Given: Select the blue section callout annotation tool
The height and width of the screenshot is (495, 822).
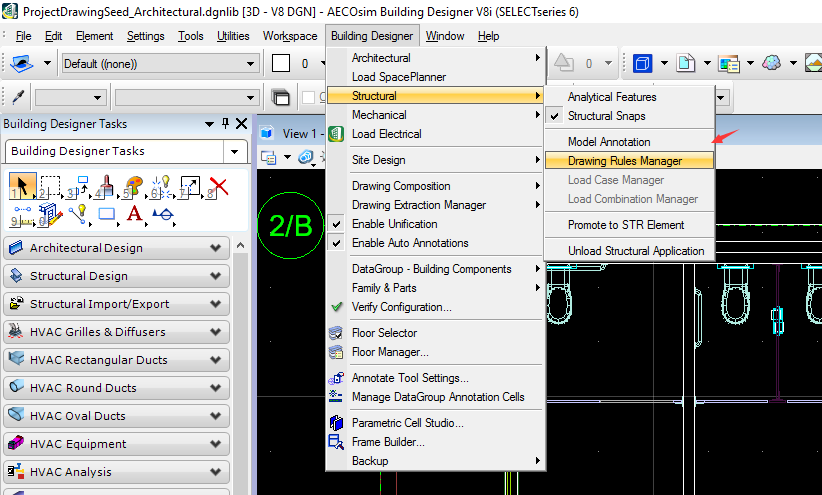Looking at the screenshot, I should tap(164, 214).
